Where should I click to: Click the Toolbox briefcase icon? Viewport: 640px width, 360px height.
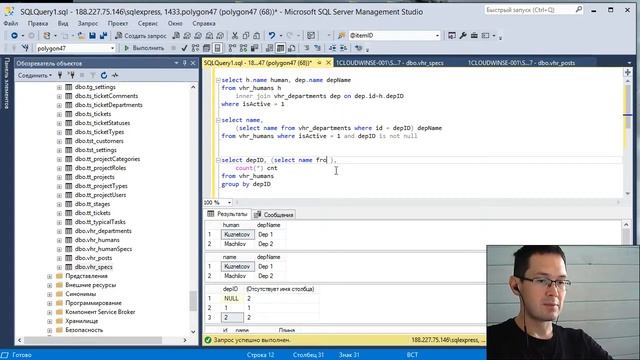(x=474, y=36)
